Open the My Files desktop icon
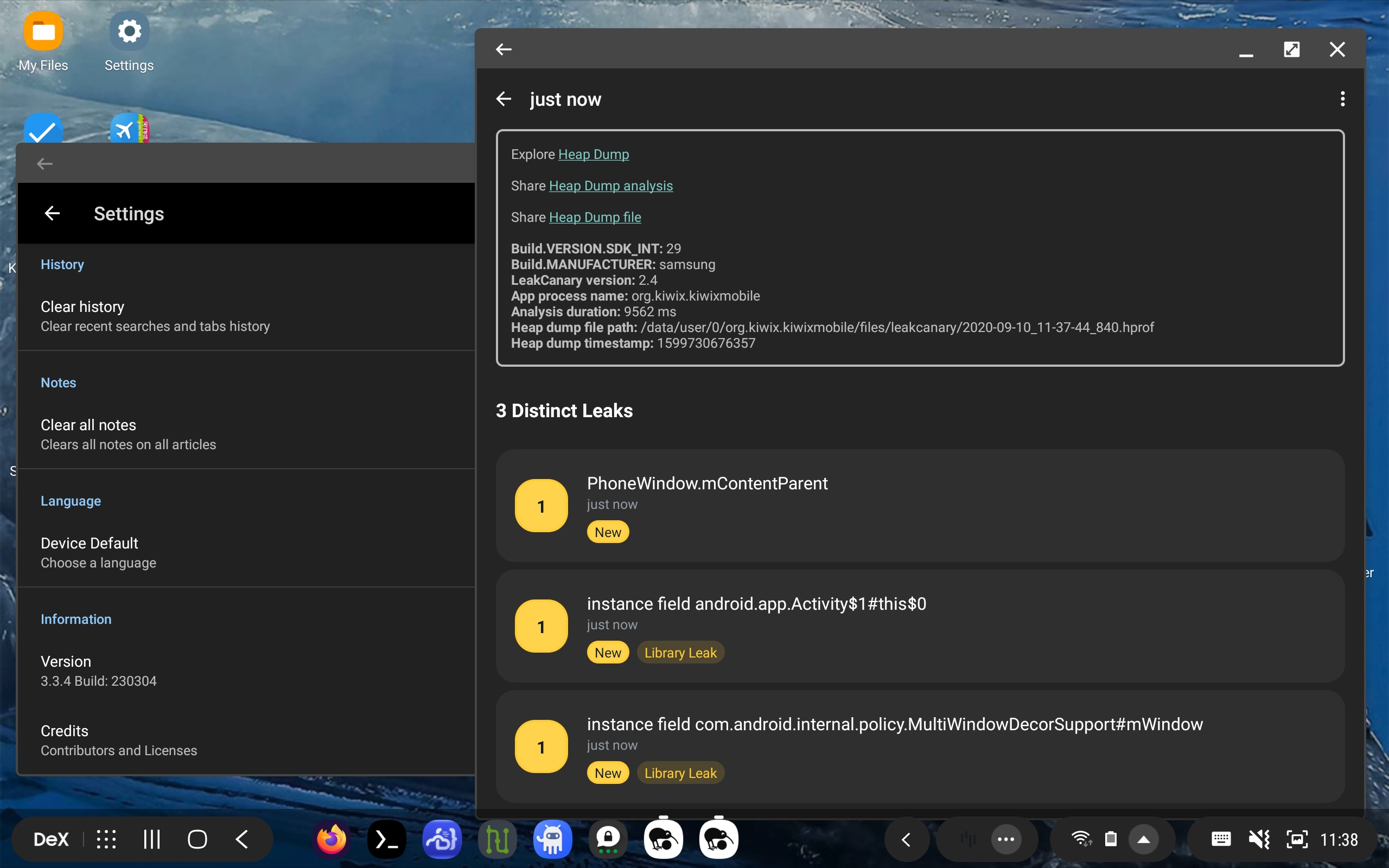Image resolution: width=1389 pixels, height=868 pixels. point(43,41)
